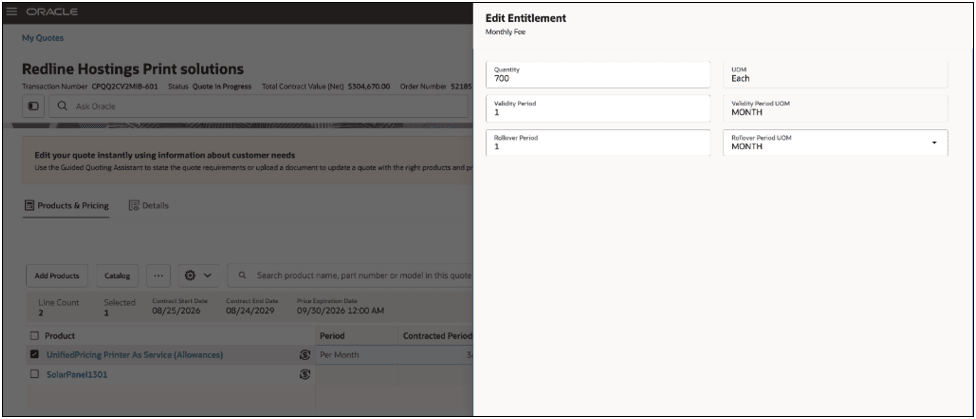Click the Validity Period input field
The width and height of the screenshot is (976, 419).
[x=598, y=108]
